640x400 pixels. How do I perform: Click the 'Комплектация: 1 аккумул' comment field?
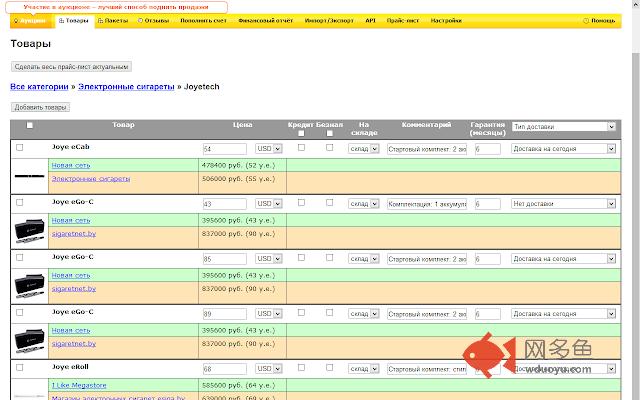427,204
